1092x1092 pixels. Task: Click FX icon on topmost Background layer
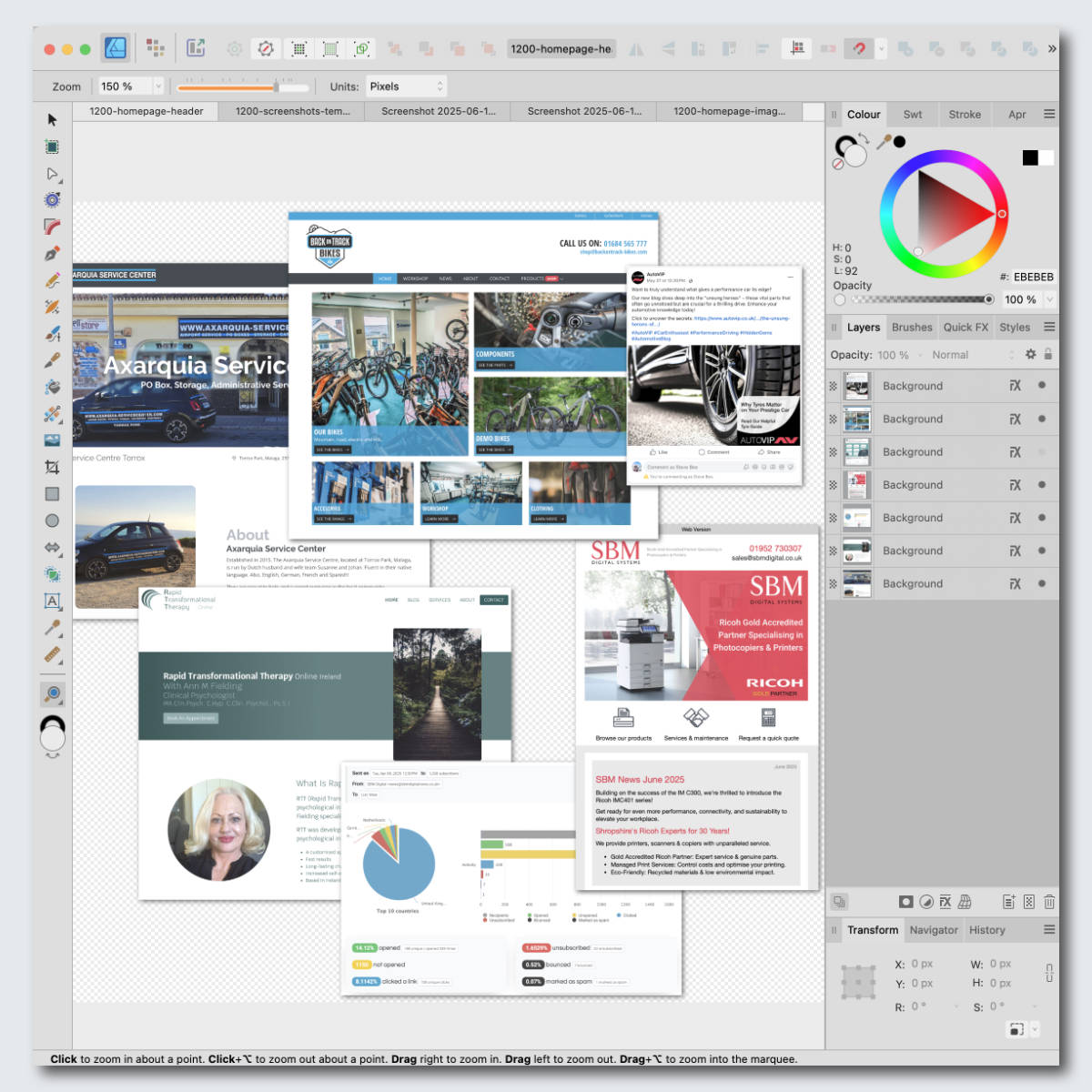1015,386
